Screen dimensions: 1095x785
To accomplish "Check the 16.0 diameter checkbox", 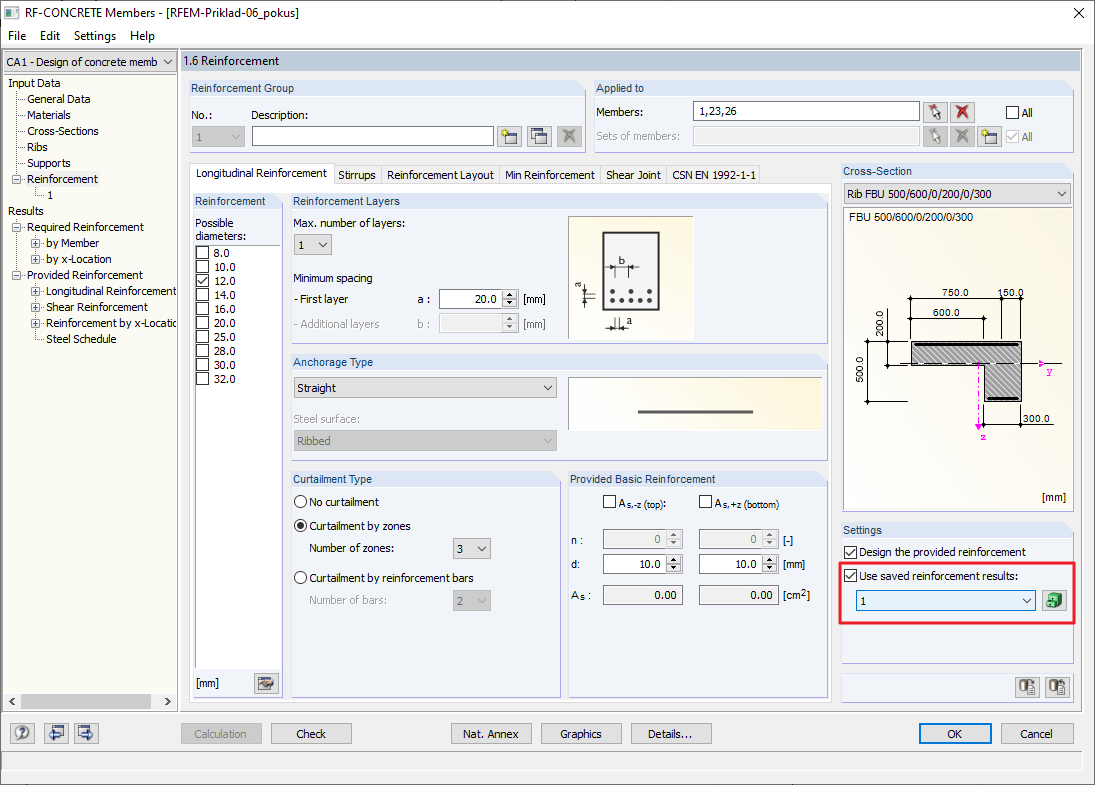I will point(203,309).
